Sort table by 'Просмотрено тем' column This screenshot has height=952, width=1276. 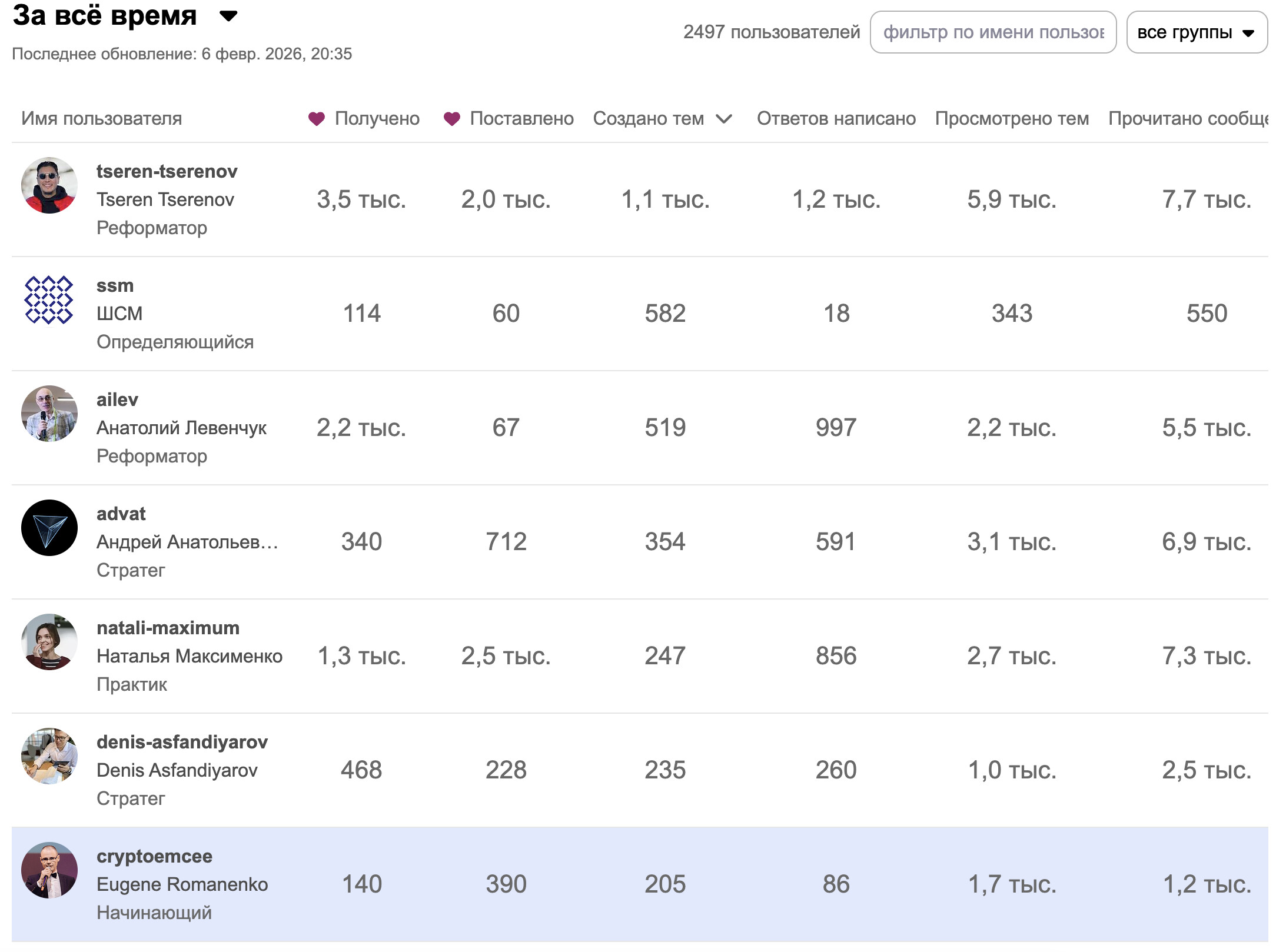[x=1012, y=119]
